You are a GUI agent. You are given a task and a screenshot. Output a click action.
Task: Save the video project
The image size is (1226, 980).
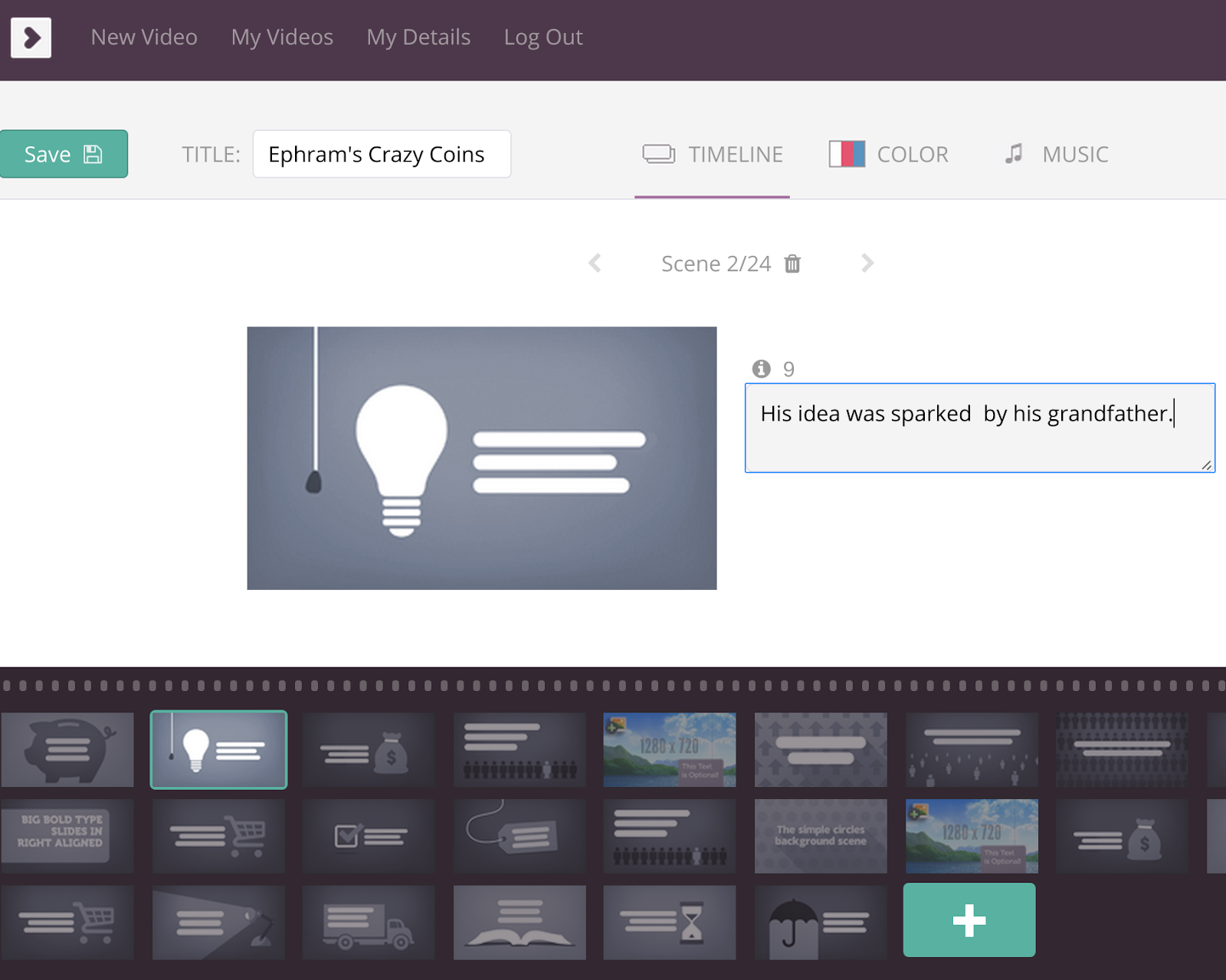(x=64, y=154)
